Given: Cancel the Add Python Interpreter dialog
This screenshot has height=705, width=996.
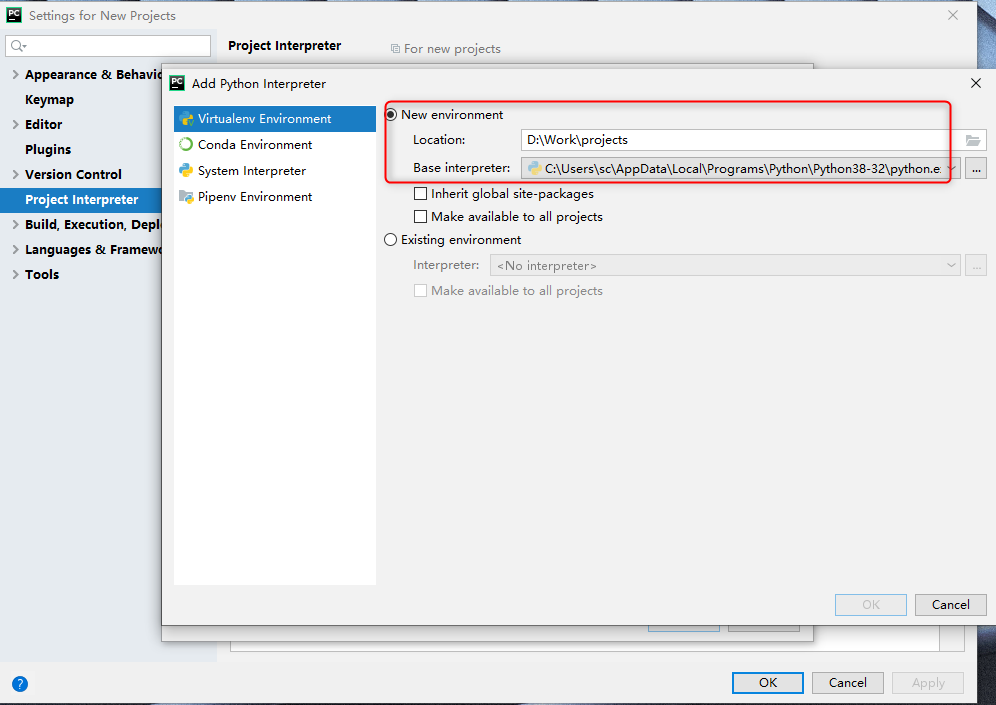Looking at the screenshot, I should pos(950,605).
